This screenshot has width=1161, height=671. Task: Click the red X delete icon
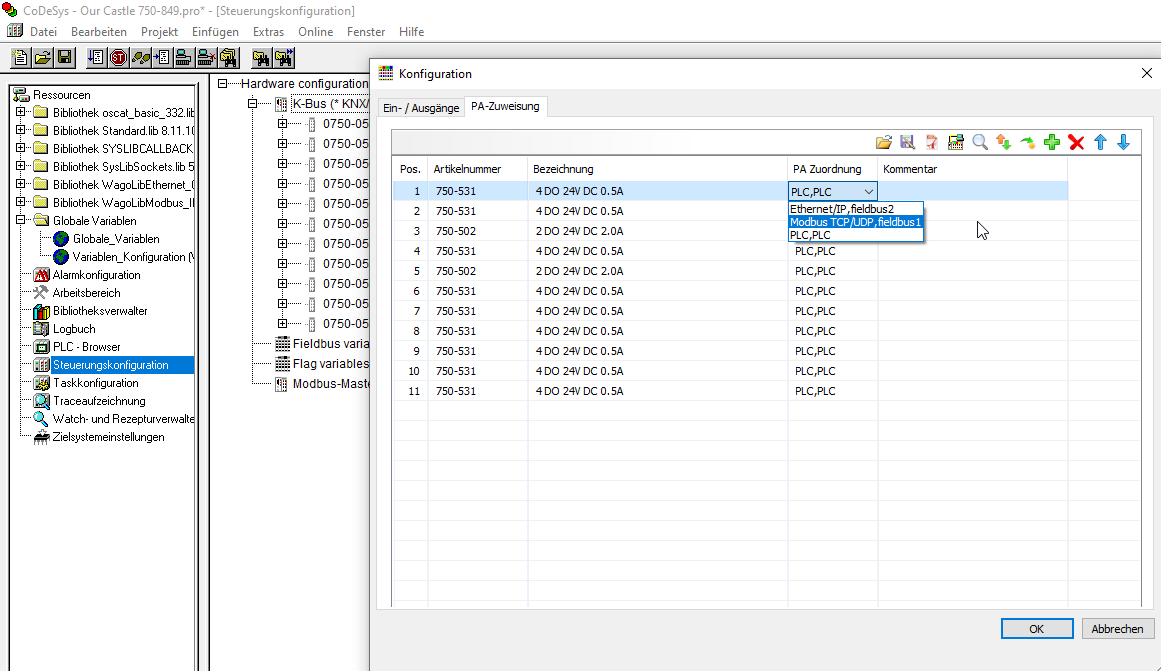tap(1076, 143)
